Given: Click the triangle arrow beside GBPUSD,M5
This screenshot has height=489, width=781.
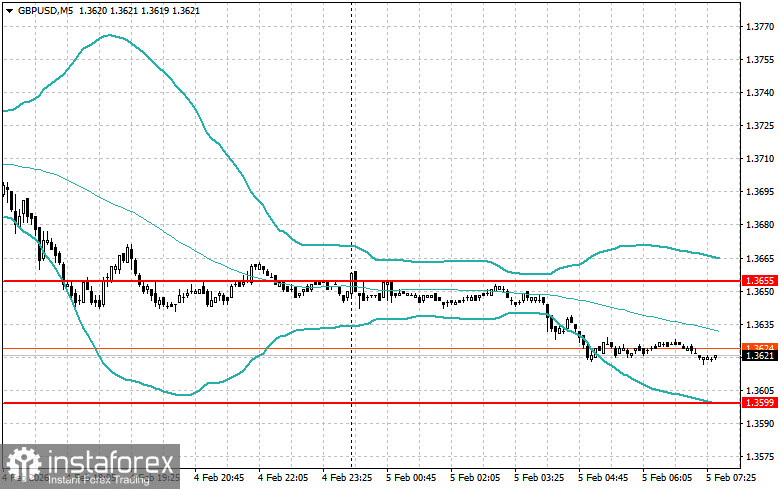Looking at the screenshot, I should tap(9, 10).
